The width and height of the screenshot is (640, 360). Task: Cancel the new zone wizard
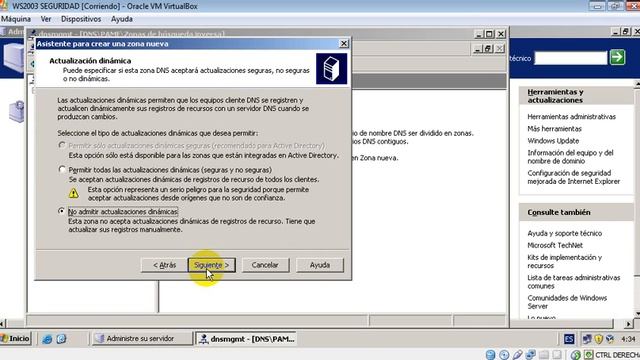265,265
